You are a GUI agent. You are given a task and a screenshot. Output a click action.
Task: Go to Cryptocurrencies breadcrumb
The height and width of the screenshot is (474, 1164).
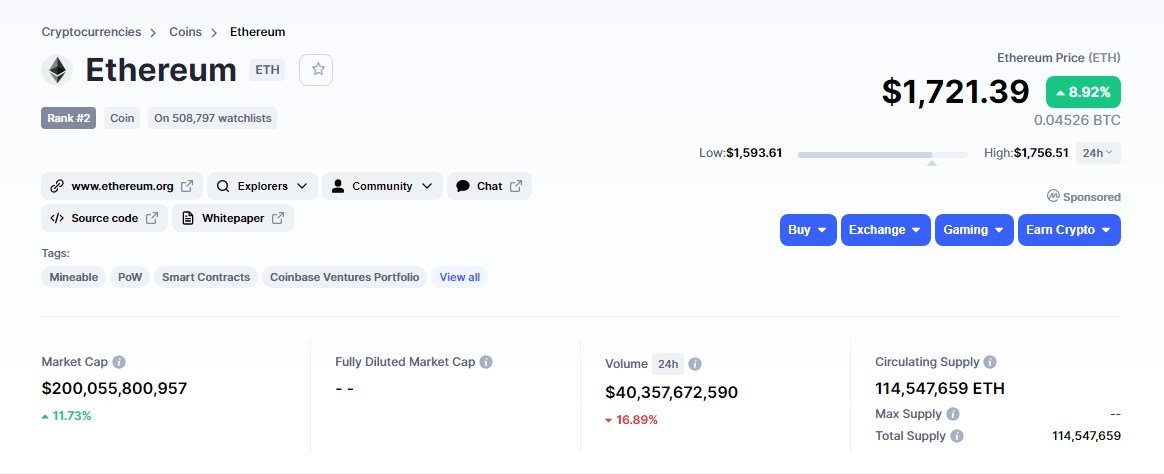click(x=91, y=32)
